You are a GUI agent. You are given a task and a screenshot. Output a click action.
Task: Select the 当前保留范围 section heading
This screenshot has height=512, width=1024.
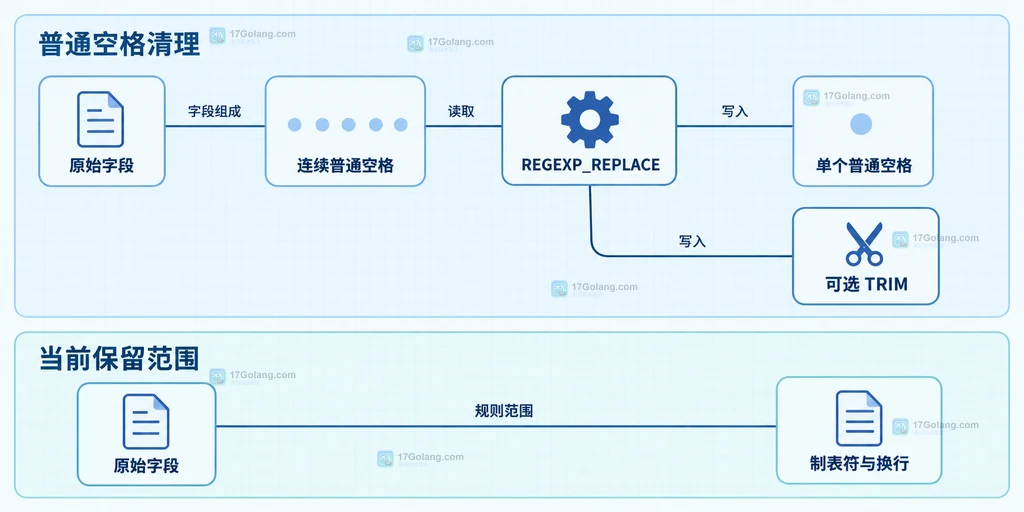[119, 358]
